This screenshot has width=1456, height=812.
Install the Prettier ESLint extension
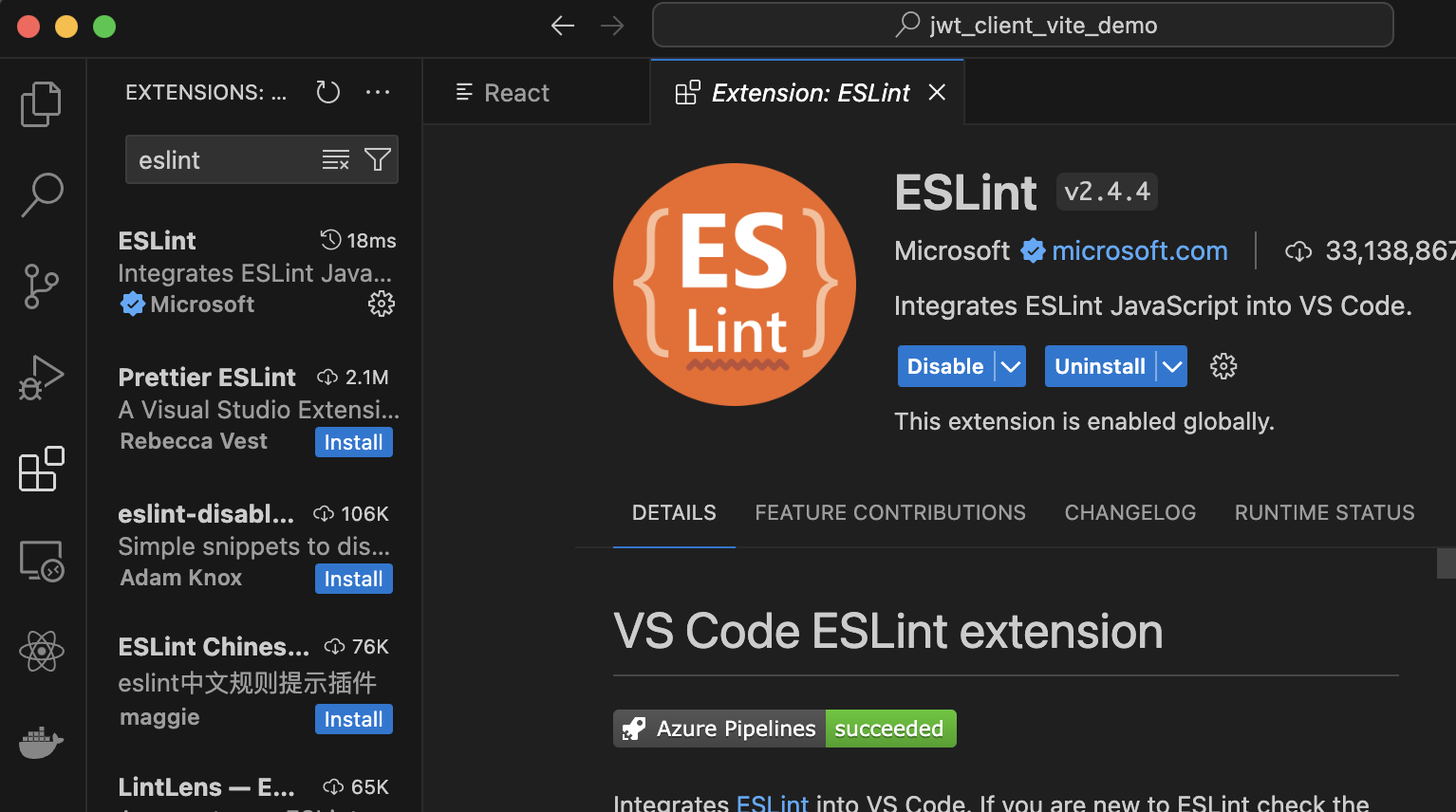click(x=353, y=442)
